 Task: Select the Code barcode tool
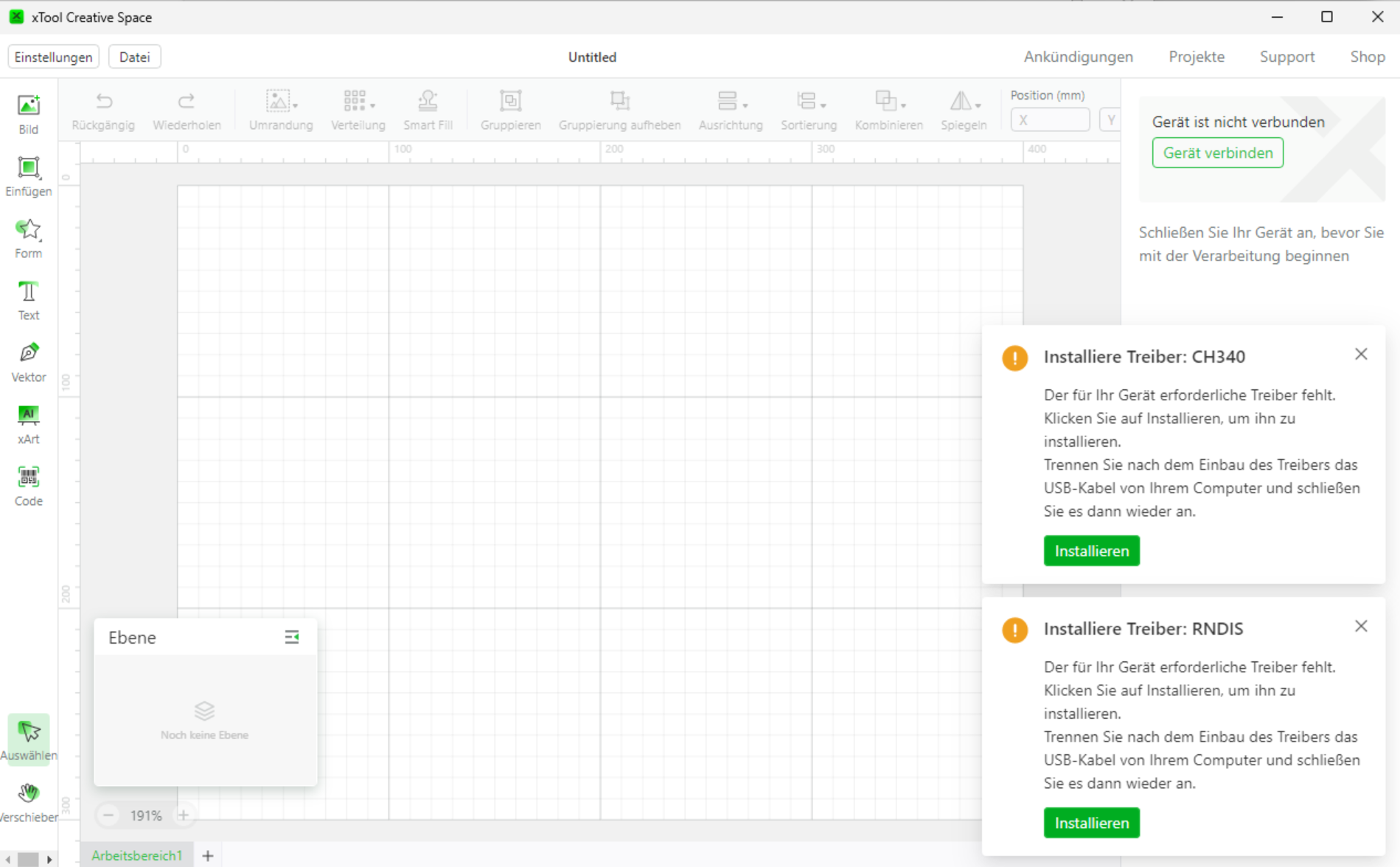(x=28, y=485)
